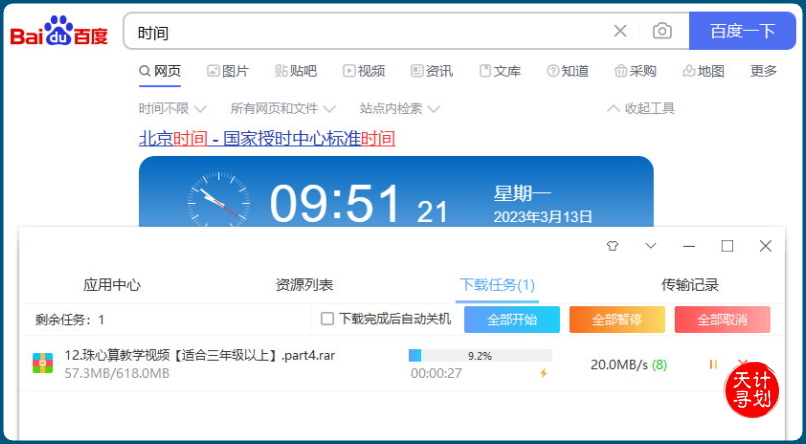806x444 pixels.
Task: Click the 全部取消 button
Action: (722, 320)
